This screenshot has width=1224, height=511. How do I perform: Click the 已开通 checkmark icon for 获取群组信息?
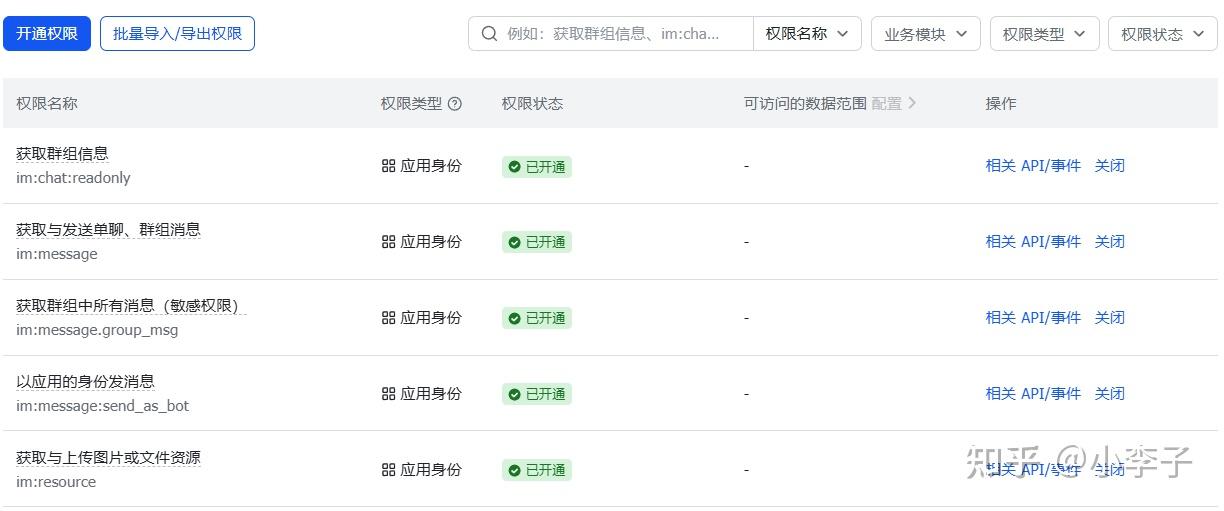click(x=515, y=167)
